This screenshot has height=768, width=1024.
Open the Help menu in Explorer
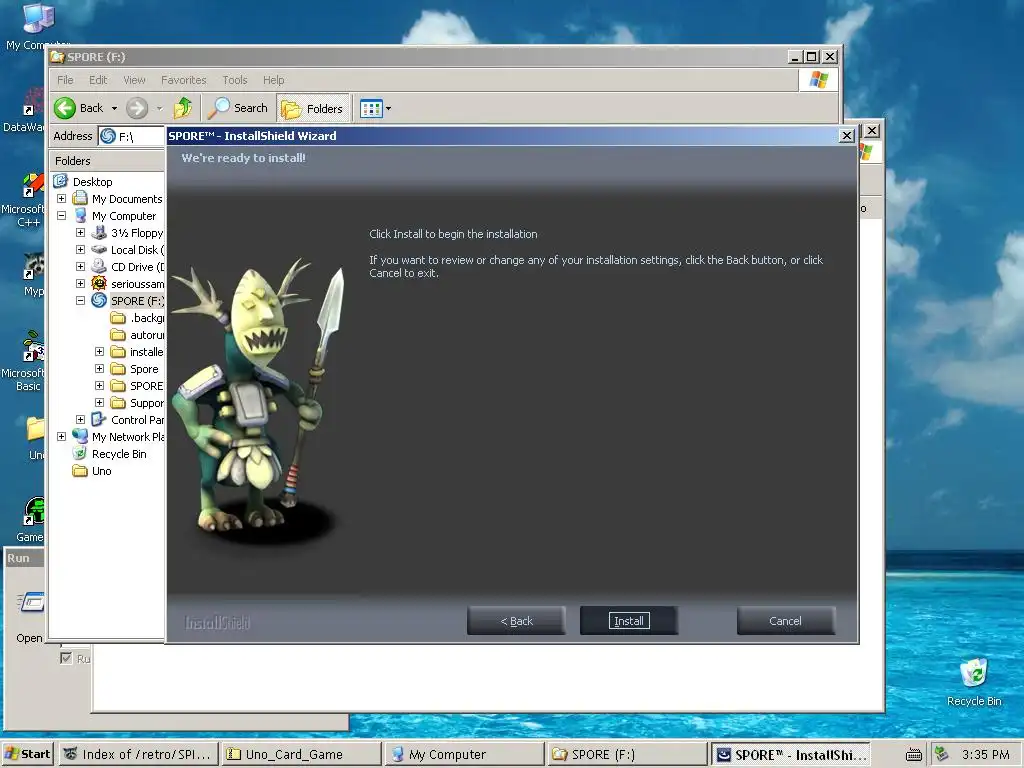pos(274,80)
